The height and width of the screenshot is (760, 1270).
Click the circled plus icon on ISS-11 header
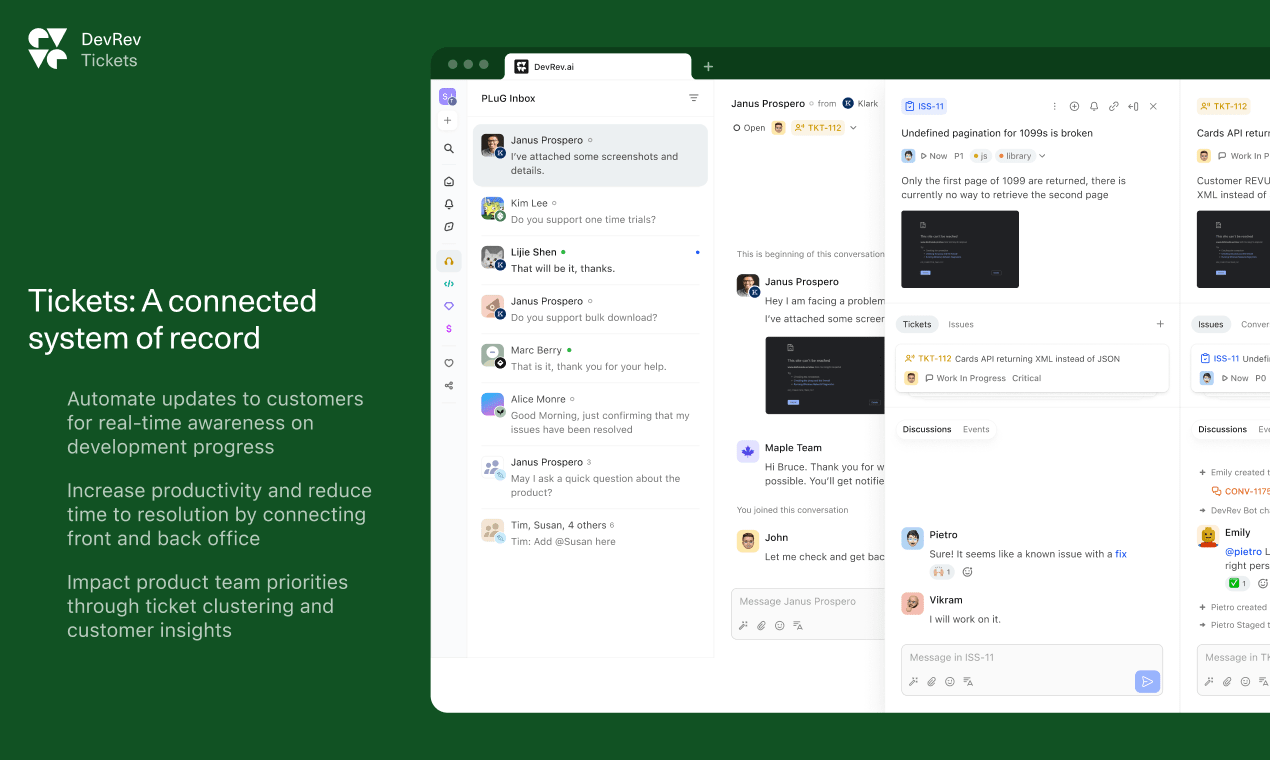(x=1074, y=106)
